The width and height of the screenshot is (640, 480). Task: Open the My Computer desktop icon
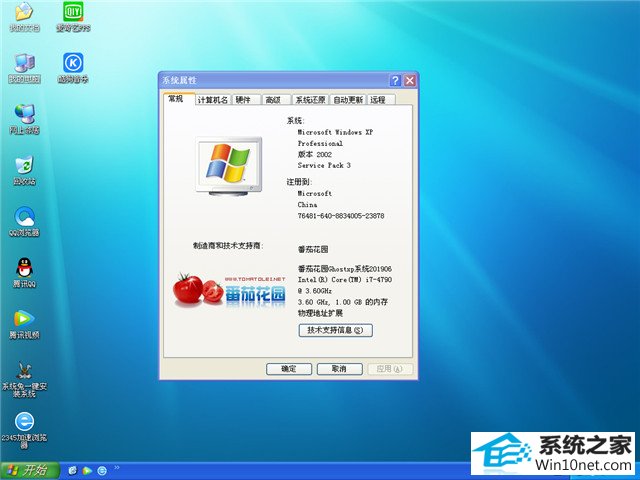click(24, 68)
